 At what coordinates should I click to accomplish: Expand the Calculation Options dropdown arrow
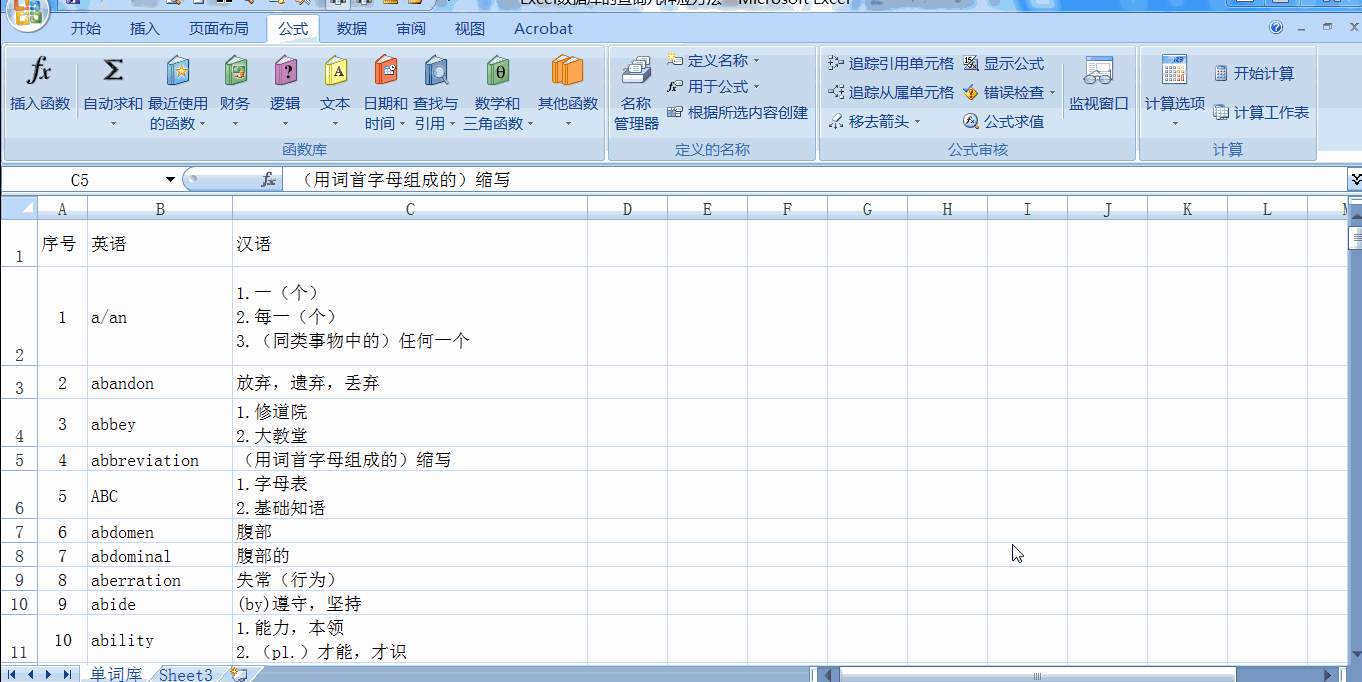point(1175,124)
